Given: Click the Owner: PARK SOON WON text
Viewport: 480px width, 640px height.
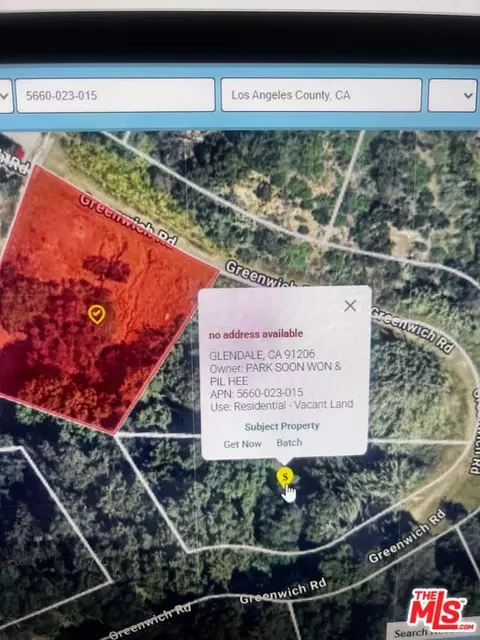Looking at the screenshot, I should click(275, 367).
